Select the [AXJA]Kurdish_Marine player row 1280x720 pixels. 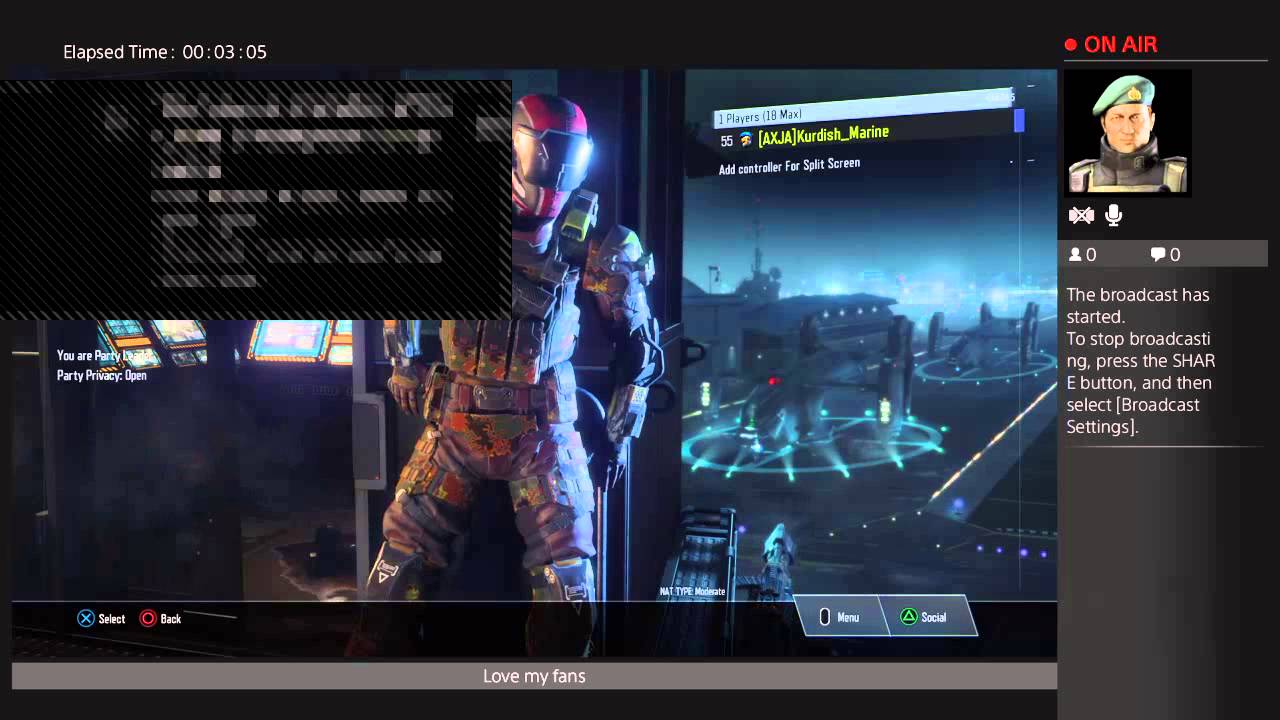point(865,135)
